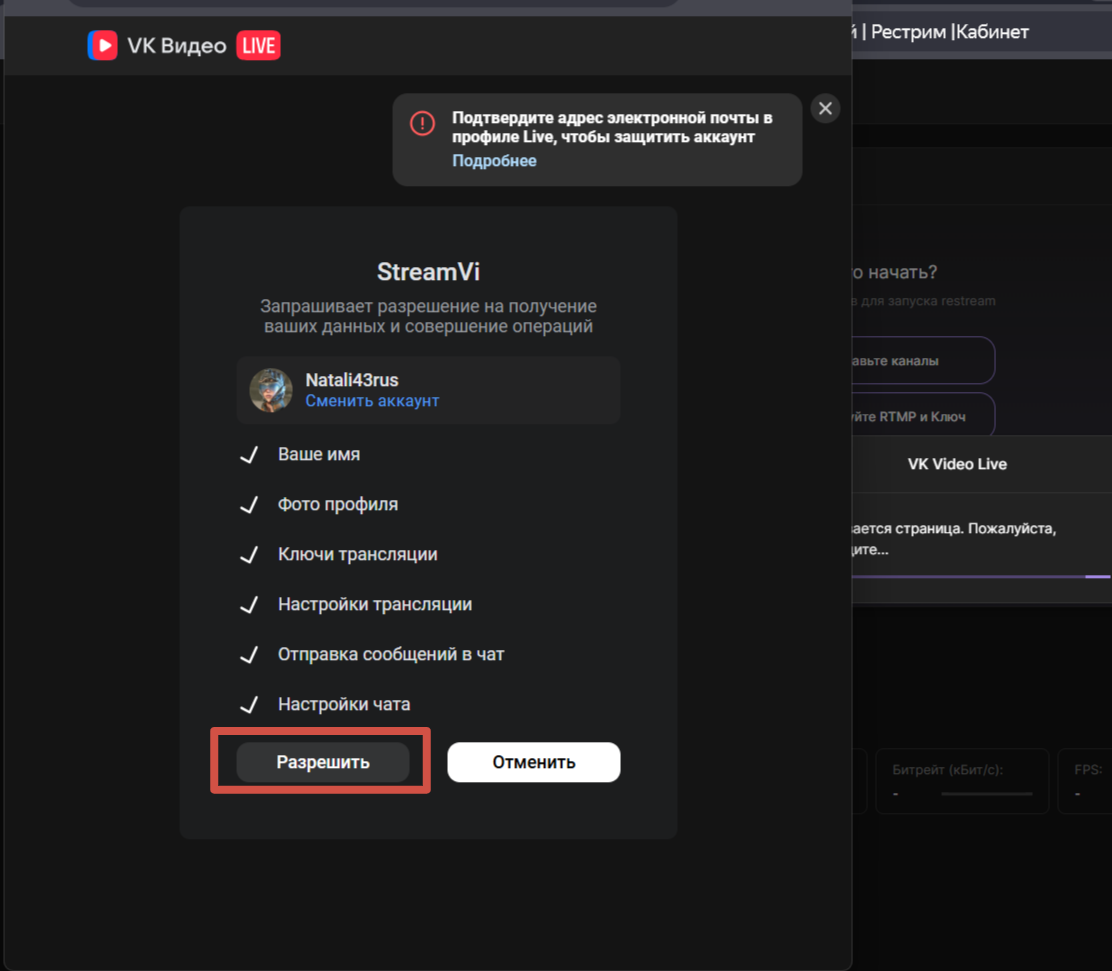Viewport: 1112px width, 971px height.
Task: Click the Отменить button
Action: pos(533,762)
